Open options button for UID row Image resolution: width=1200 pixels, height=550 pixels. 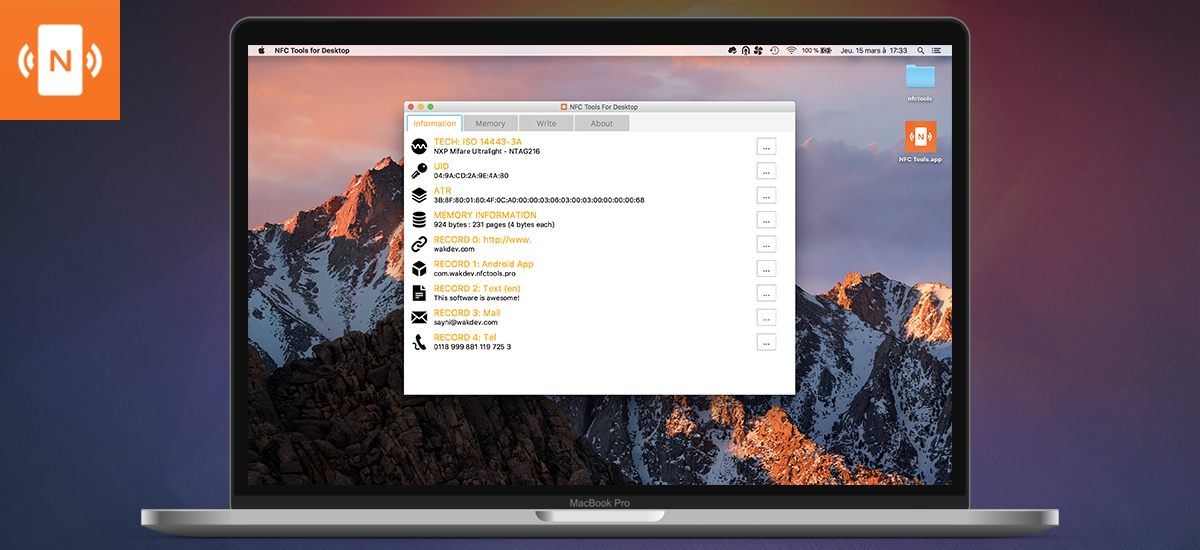pyautogui.click(x=766, y=171)
